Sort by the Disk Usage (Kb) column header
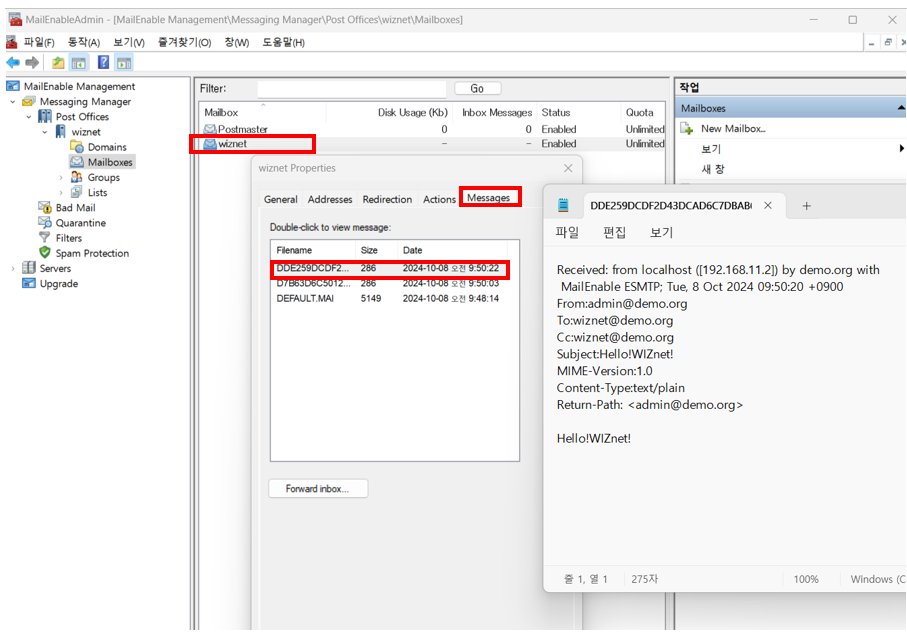 [412, 112]
